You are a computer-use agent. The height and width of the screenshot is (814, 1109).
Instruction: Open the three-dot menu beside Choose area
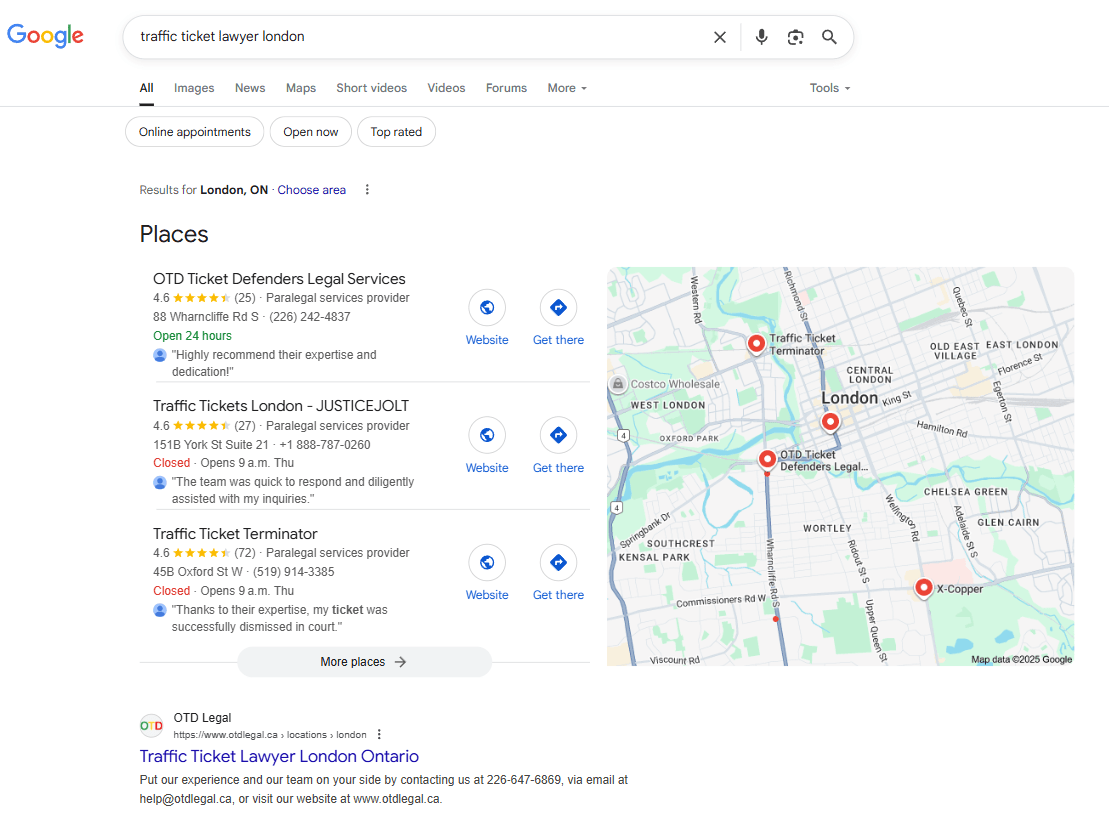pos(367,190)
